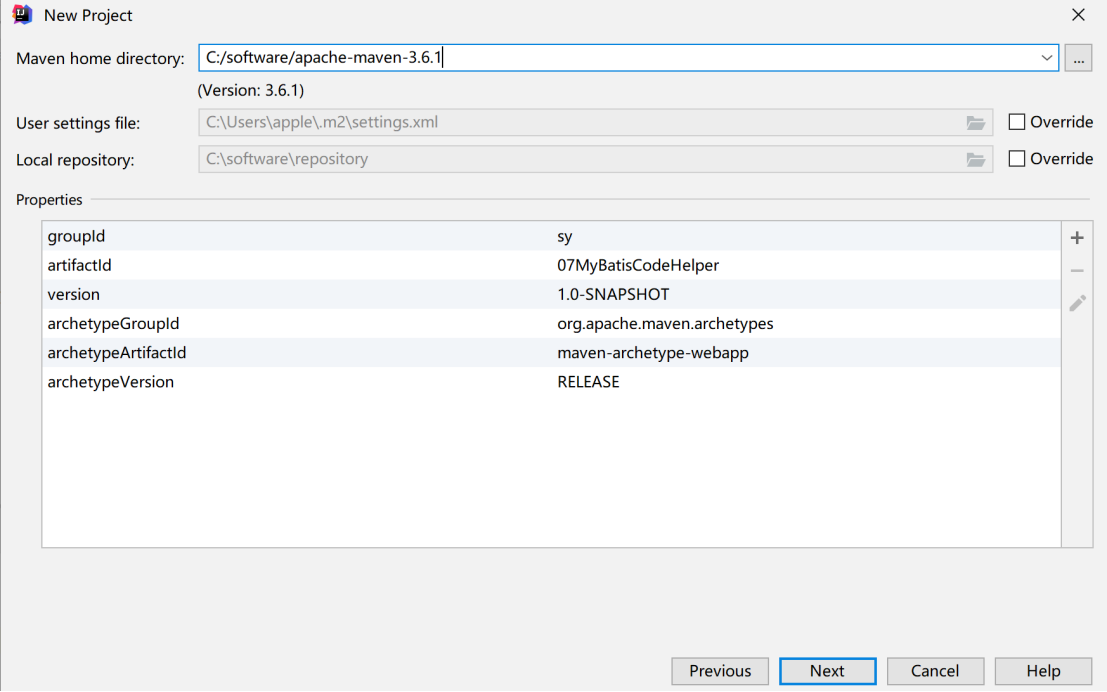The image size is (1107, 692).
Task: Click the value 1.0-SNAPSHOT
Action: point(613,294)
